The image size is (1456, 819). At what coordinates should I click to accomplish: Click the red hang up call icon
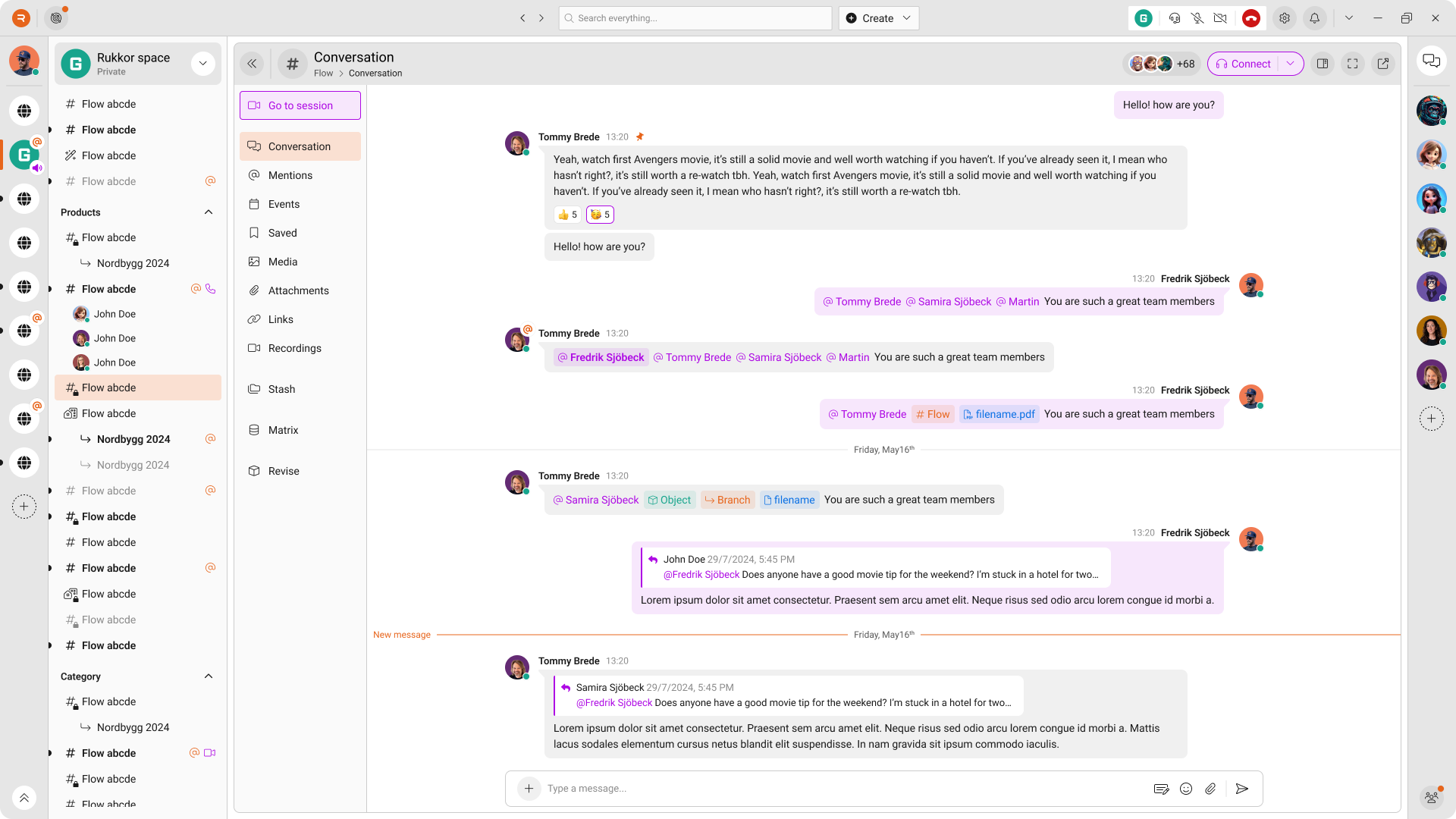pyautogui.click(x=1251, y=18)
